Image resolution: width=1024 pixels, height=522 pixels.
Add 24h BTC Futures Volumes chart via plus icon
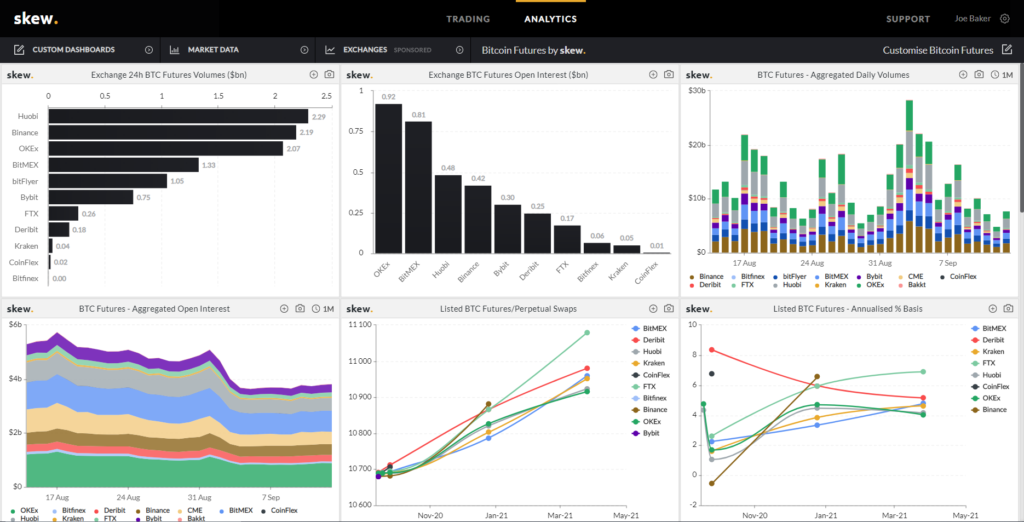pyautogui.click(x=313, y=74)
